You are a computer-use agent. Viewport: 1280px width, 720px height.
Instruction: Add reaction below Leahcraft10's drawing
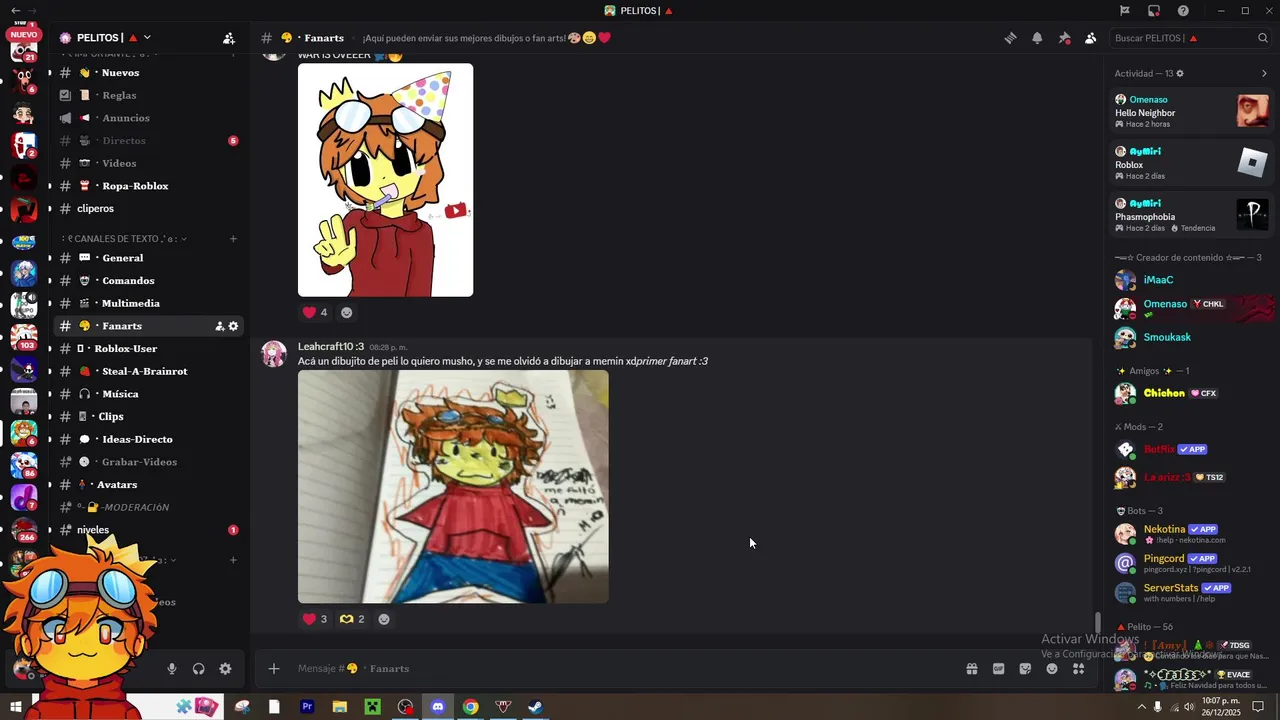pyautogui.click(x=384, y=619)
